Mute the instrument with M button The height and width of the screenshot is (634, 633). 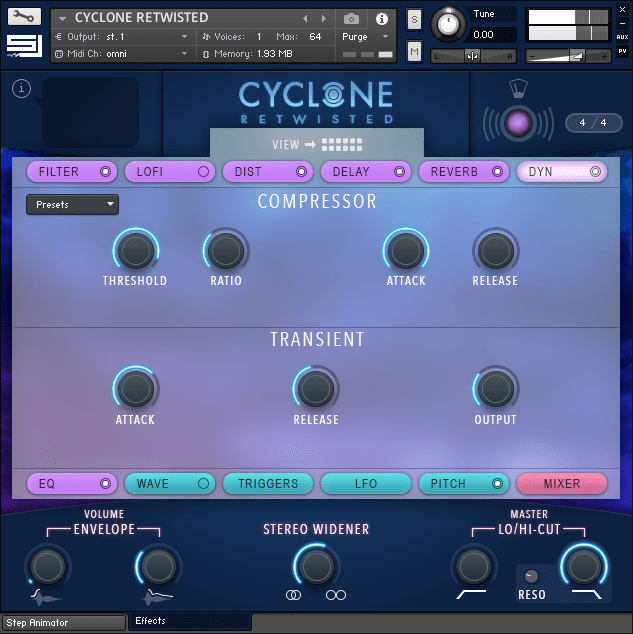point(414,50)
